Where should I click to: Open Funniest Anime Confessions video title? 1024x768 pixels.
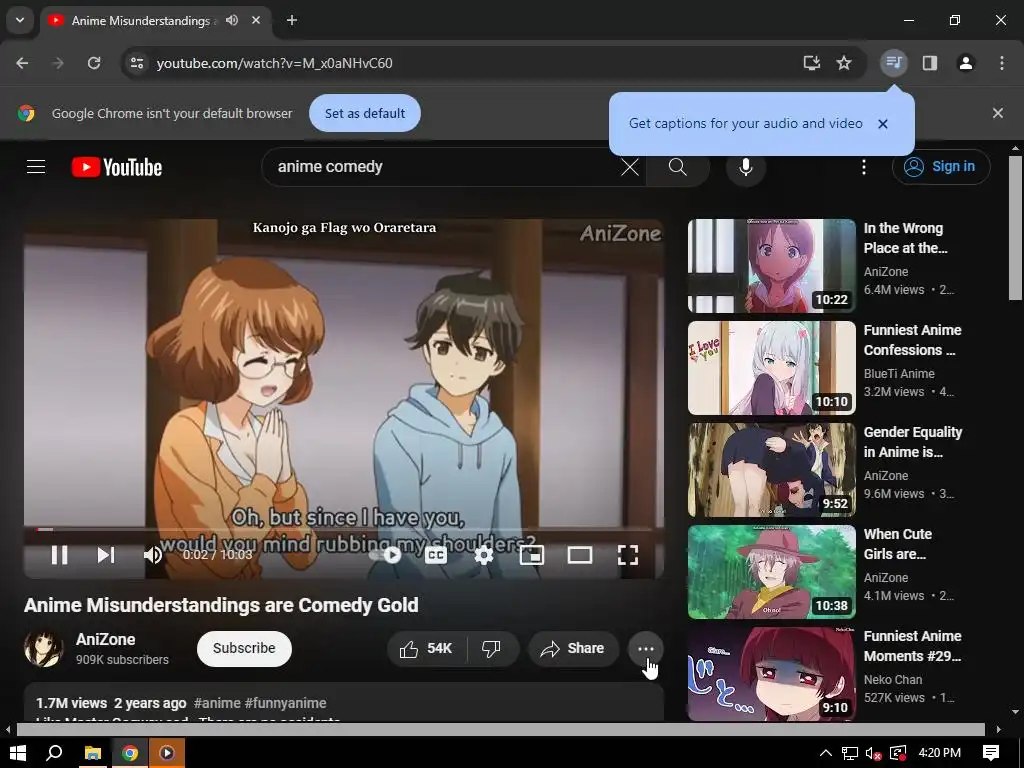coord(912,340)
